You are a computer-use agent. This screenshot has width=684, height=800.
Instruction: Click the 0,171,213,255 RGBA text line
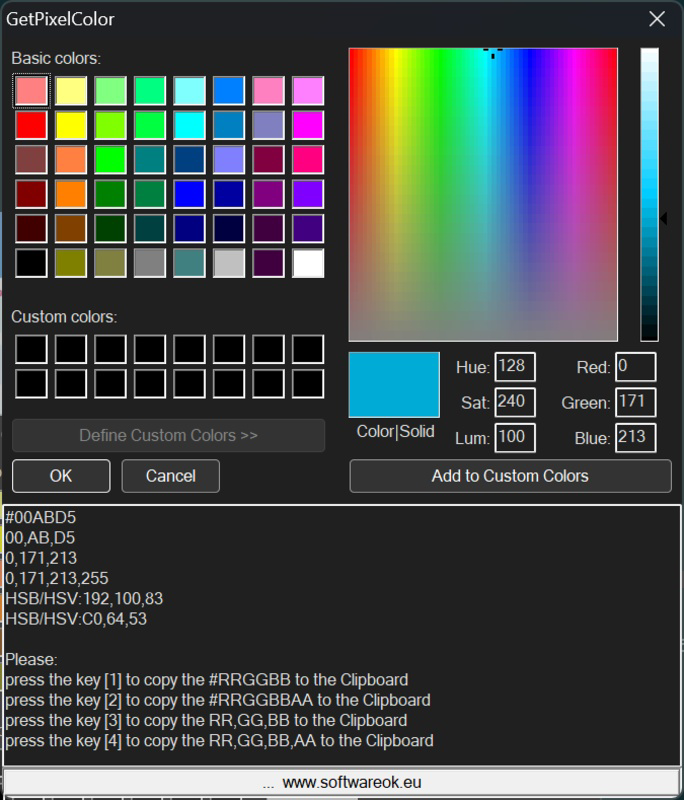coord(57,578)
